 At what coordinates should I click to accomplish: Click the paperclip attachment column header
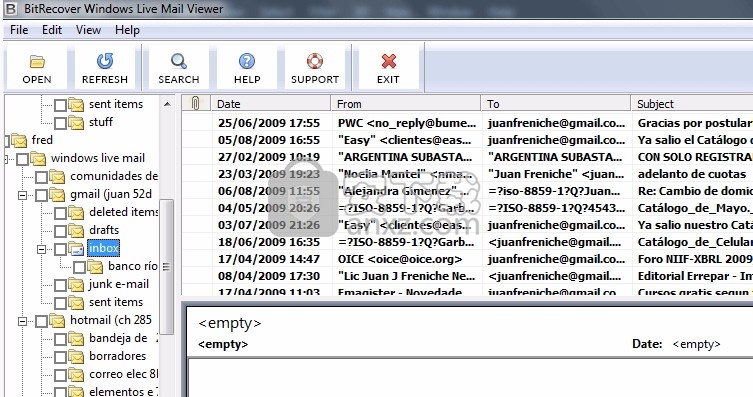click(x=195, y=103)
